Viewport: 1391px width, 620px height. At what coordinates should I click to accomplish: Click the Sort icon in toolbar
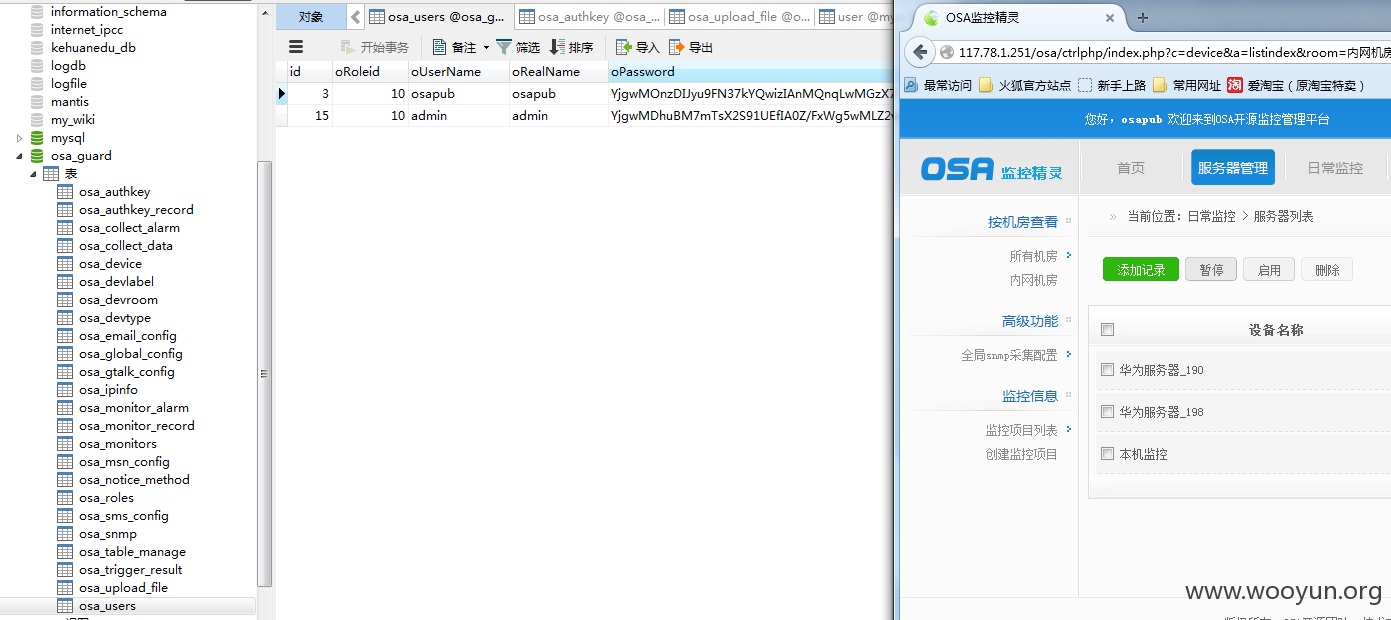pos(558,47)
